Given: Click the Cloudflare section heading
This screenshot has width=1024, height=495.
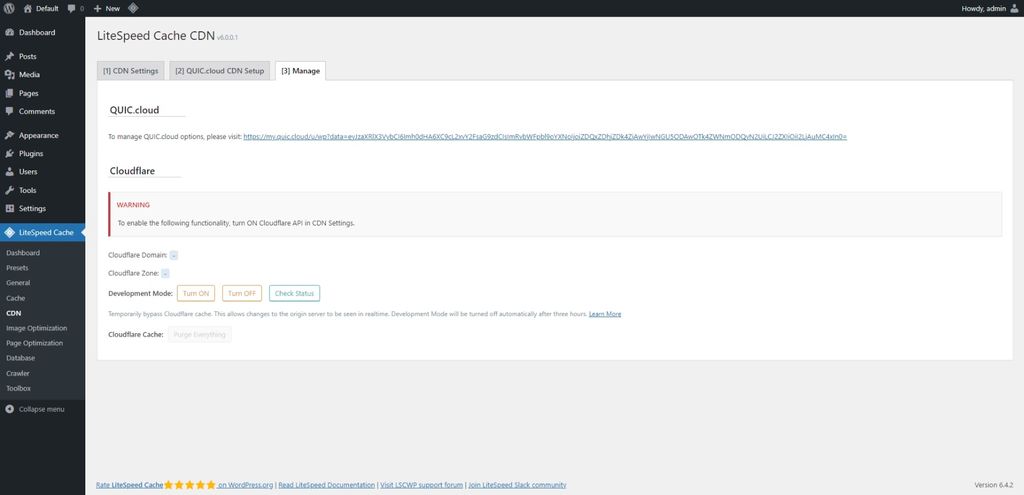Looking at the screenshot, I should tap(133, 170).
